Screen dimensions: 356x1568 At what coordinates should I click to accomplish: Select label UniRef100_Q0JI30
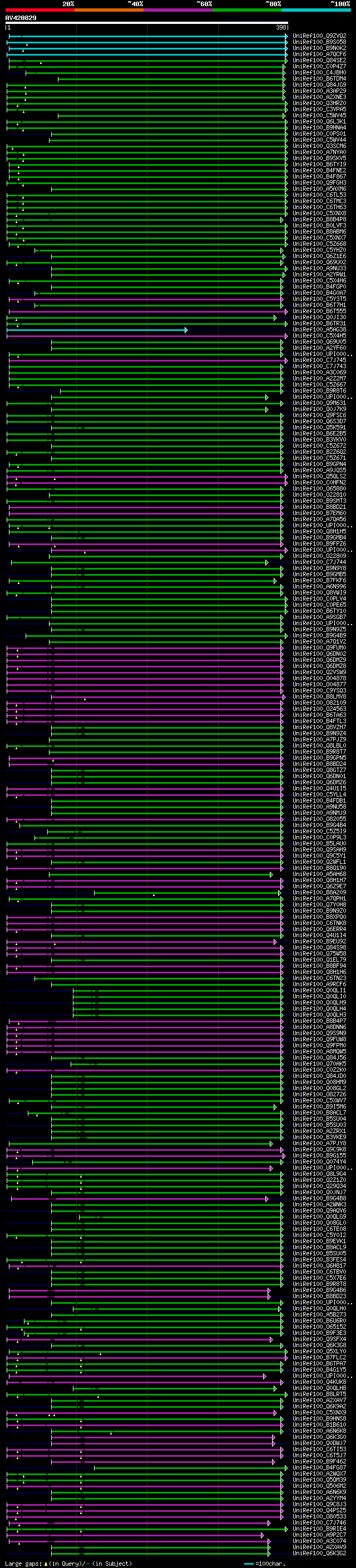319,317
